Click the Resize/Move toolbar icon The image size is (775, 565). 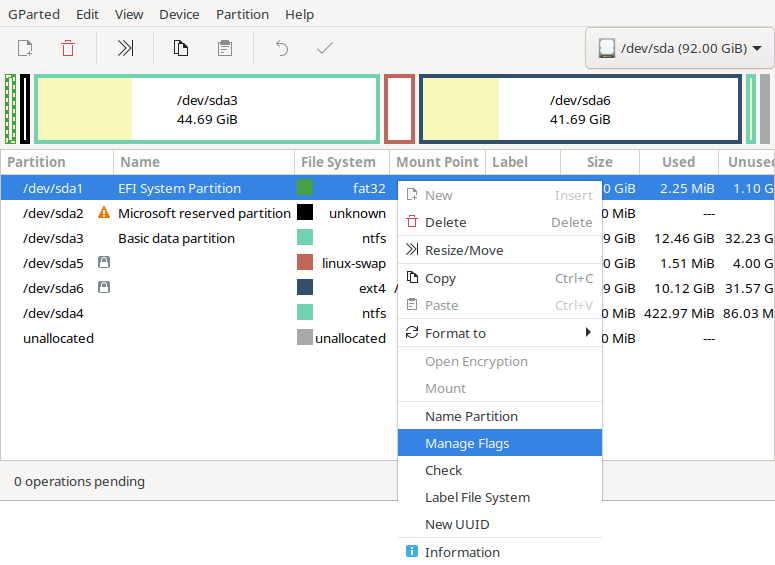pyautogui.click(x=125, y=48)
